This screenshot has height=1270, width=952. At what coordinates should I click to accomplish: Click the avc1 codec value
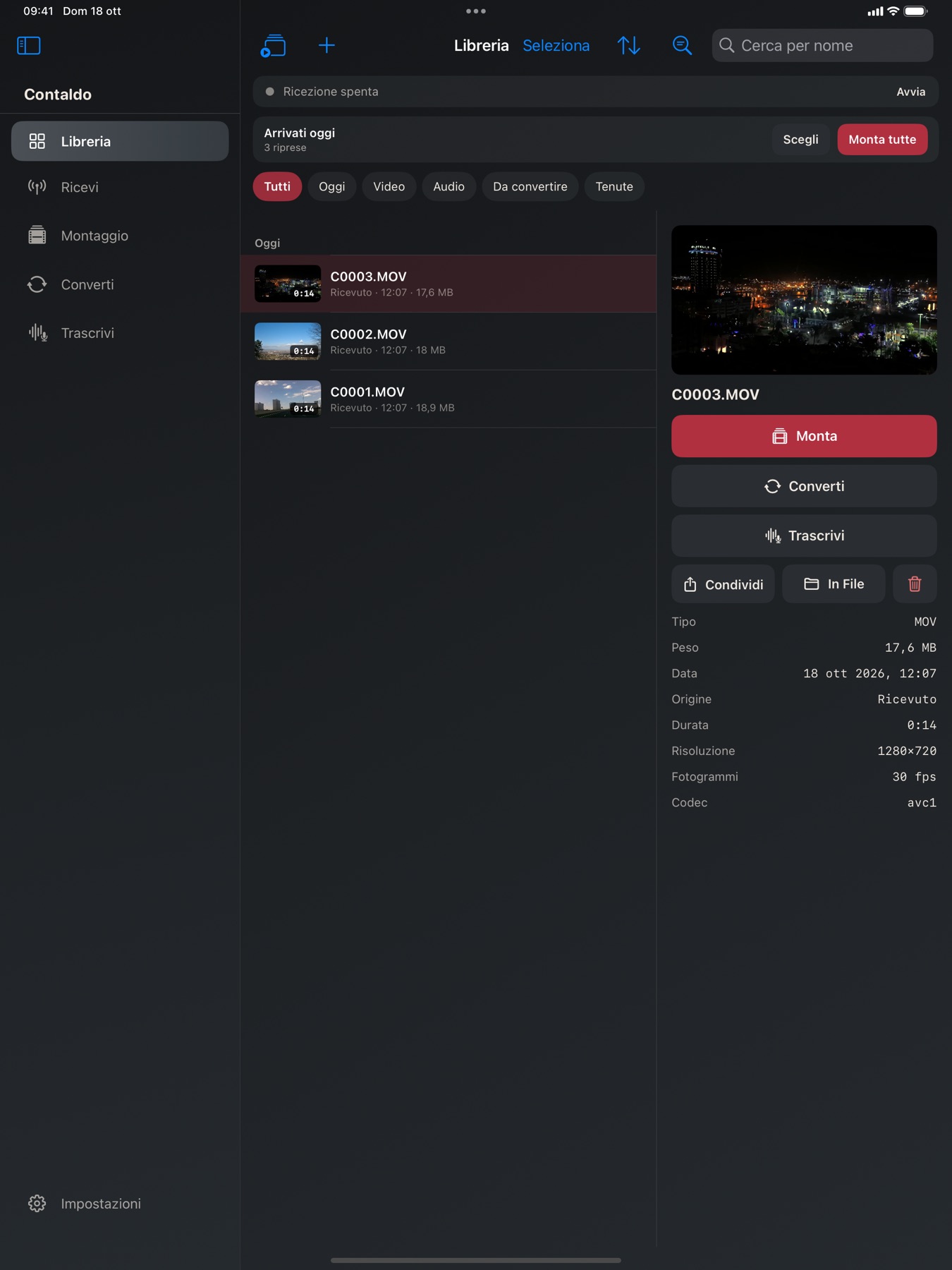tap(922, 803)
